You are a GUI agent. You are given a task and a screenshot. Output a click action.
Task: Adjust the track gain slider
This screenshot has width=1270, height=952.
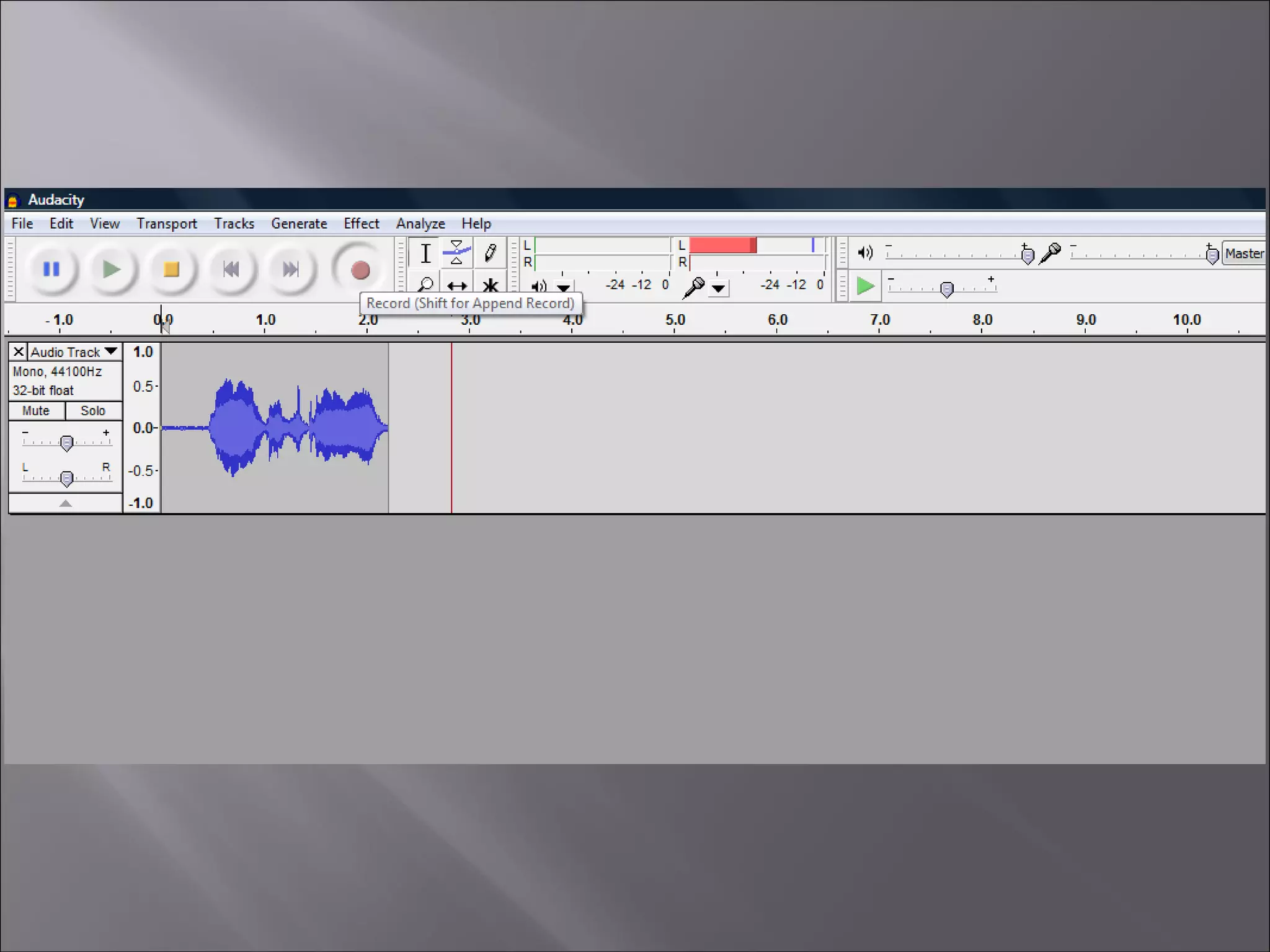click(x=66, y=443)
